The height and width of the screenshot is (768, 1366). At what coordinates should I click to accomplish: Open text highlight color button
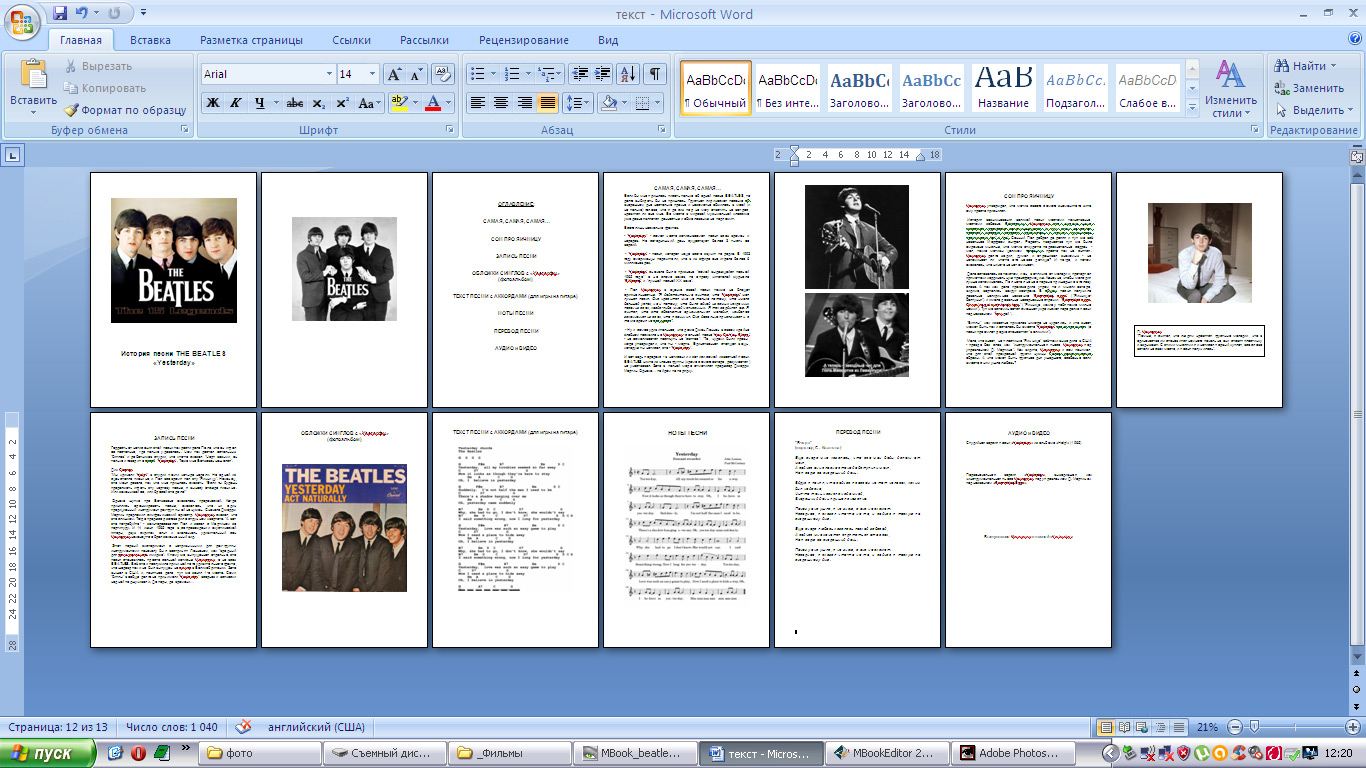pyautogui.click(x=397, y=103)
